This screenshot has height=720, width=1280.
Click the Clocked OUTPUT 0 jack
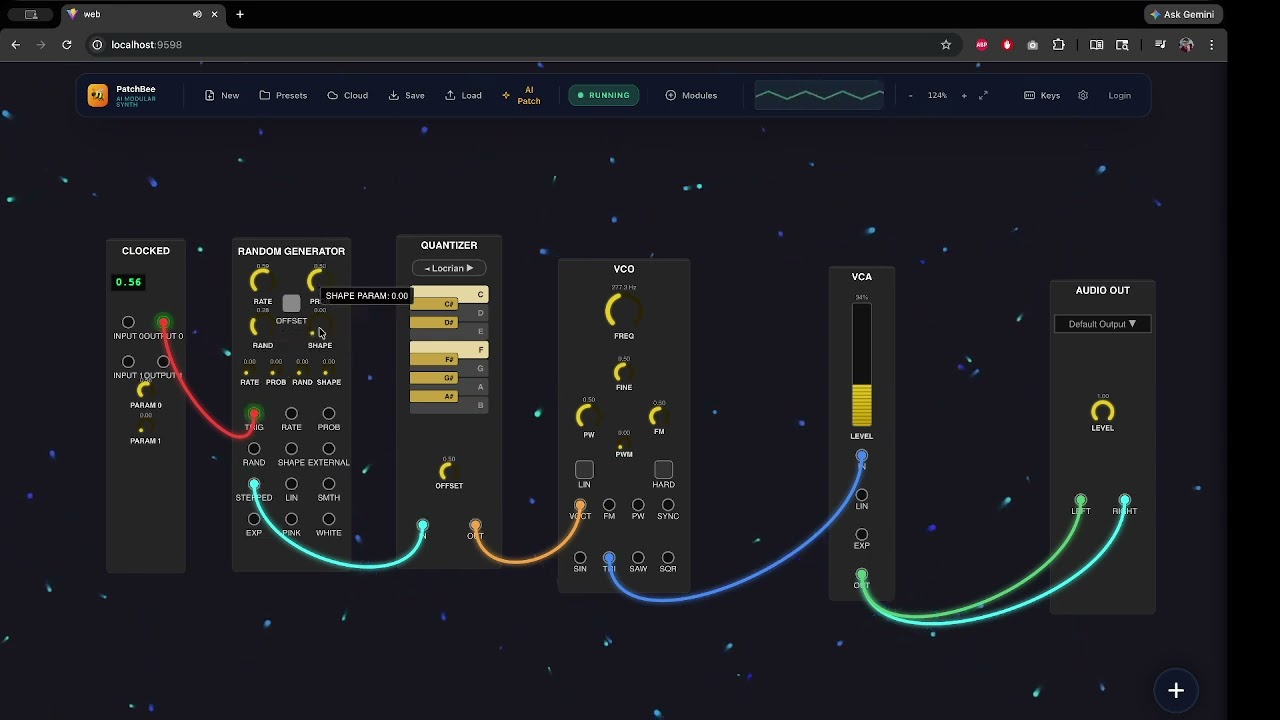(163, 322)
